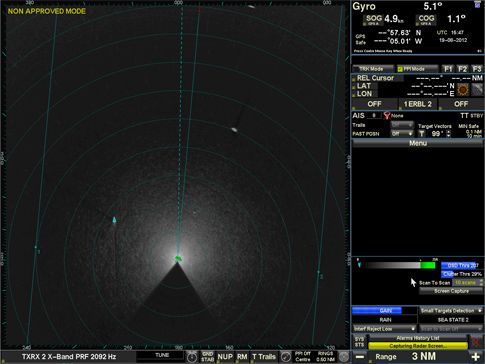The image size is (485, 364).
Task: Switch to TRK Mode
Action: click(373, 69)
